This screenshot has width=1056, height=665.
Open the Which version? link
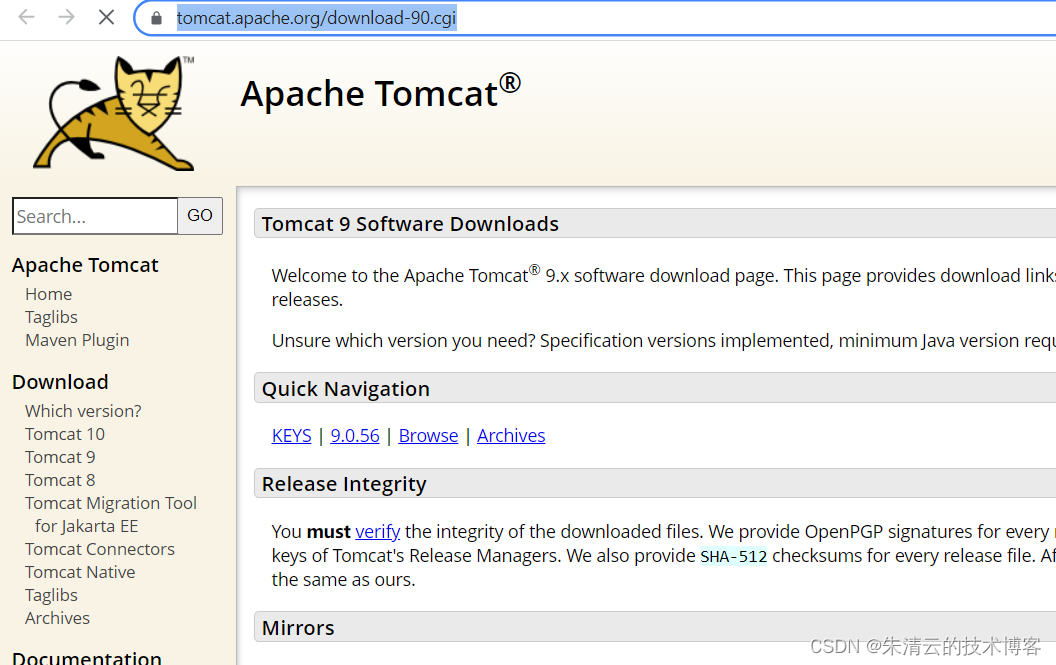83,411
